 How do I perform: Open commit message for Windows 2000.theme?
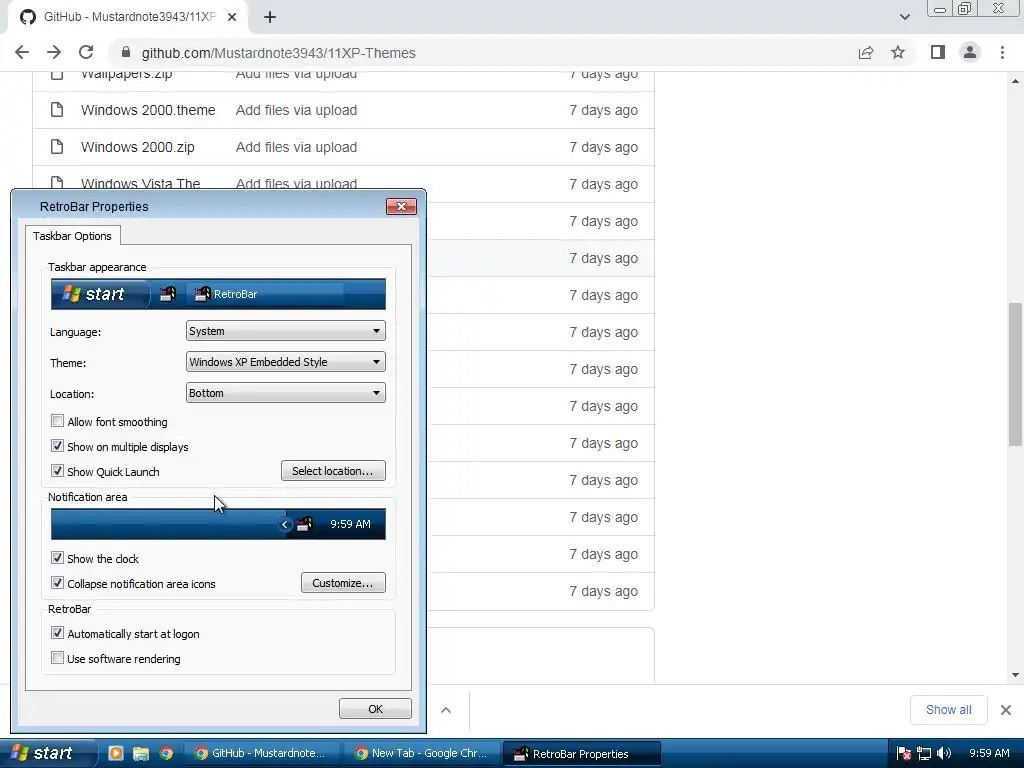click(x=296, y=110)
